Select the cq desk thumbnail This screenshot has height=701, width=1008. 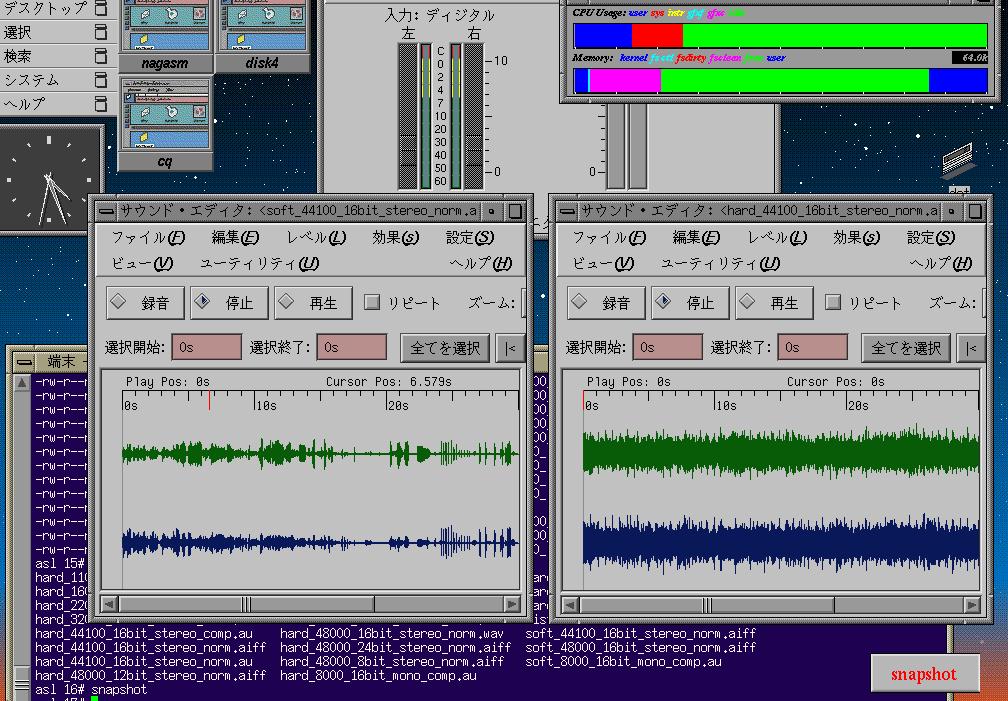(x=166, y=122)
